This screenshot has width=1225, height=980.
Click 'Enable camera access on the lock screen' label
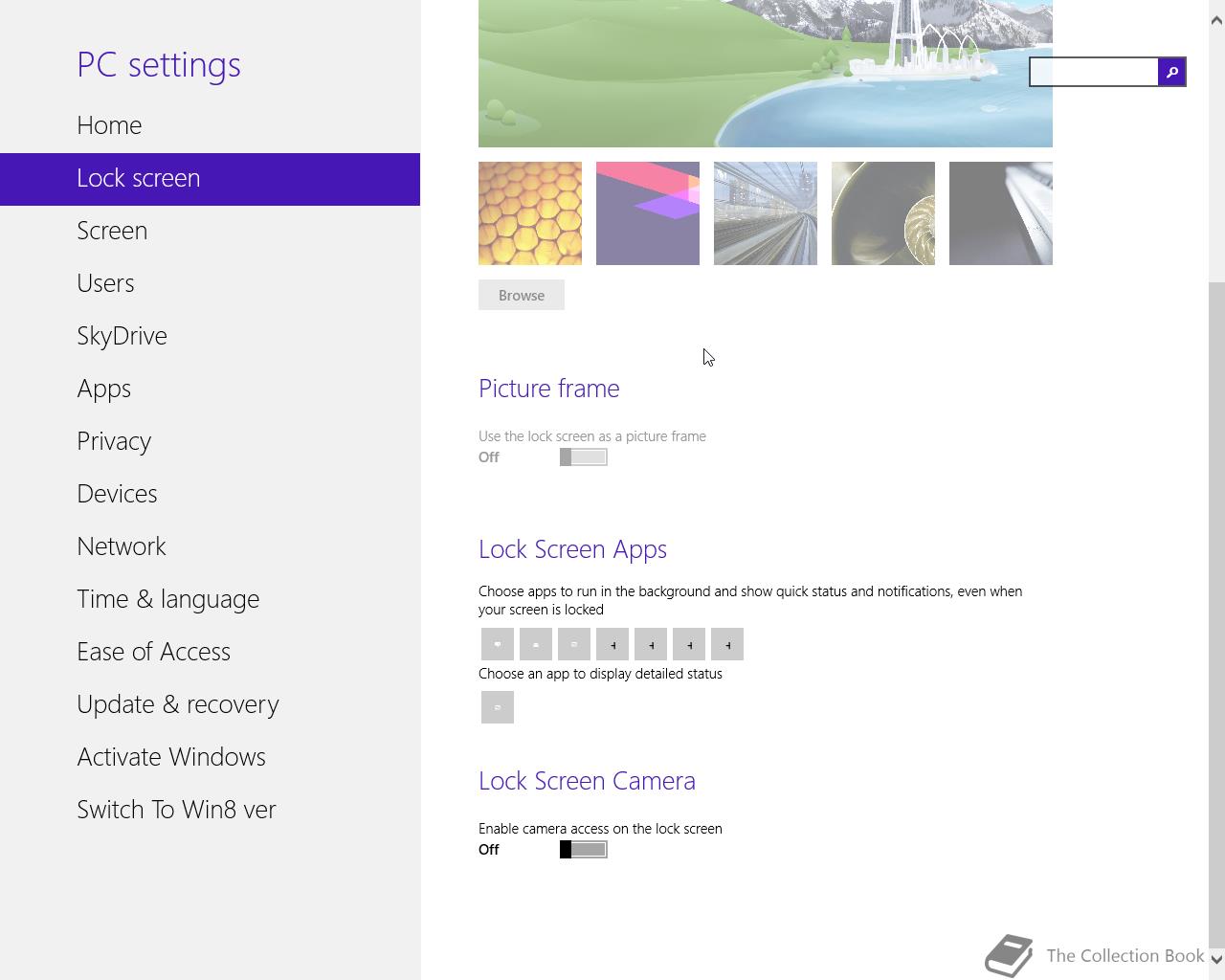click(600, 829)
